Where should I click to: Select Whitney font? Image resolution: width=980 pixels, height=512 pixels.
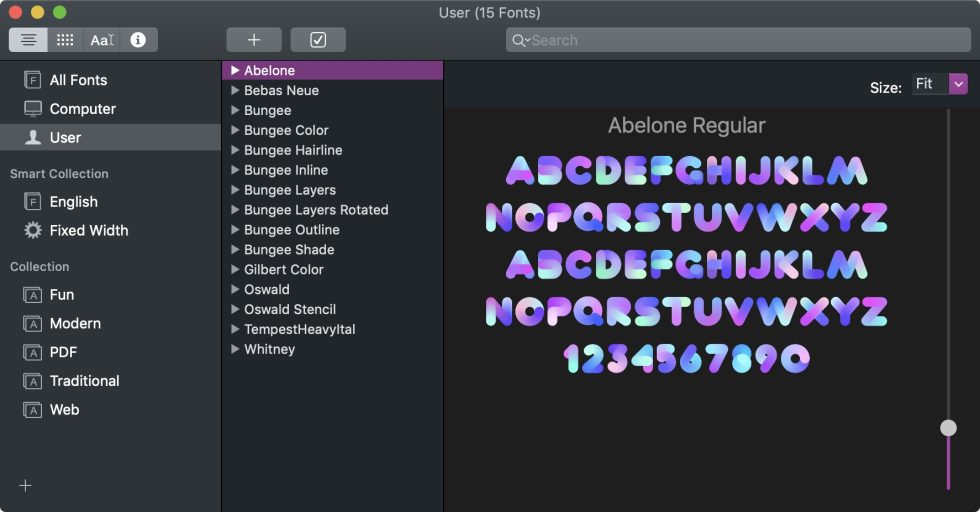[269, 349]
